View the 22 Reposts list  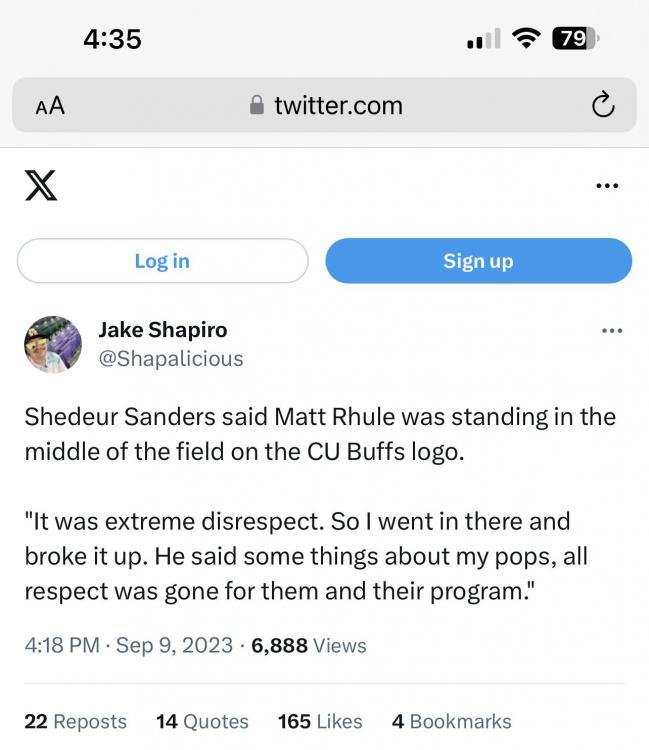click(x=75, y=721)
